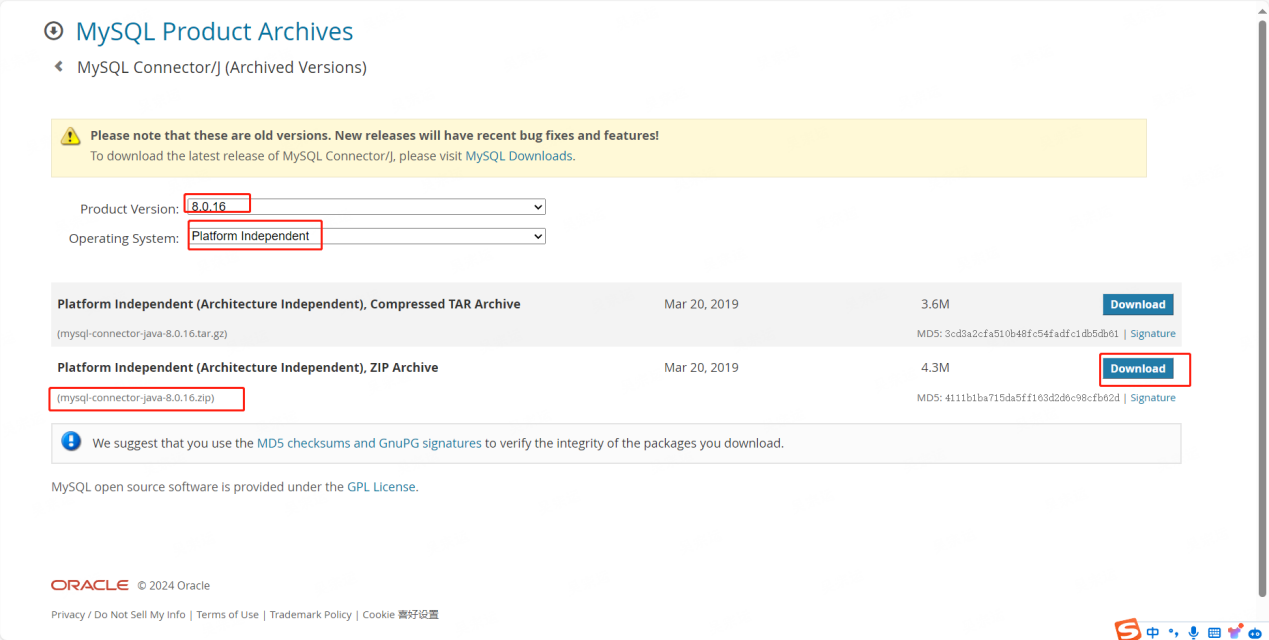Click the MD5 hash of the tar.gz file
1269x640 pixels.
1031,334
